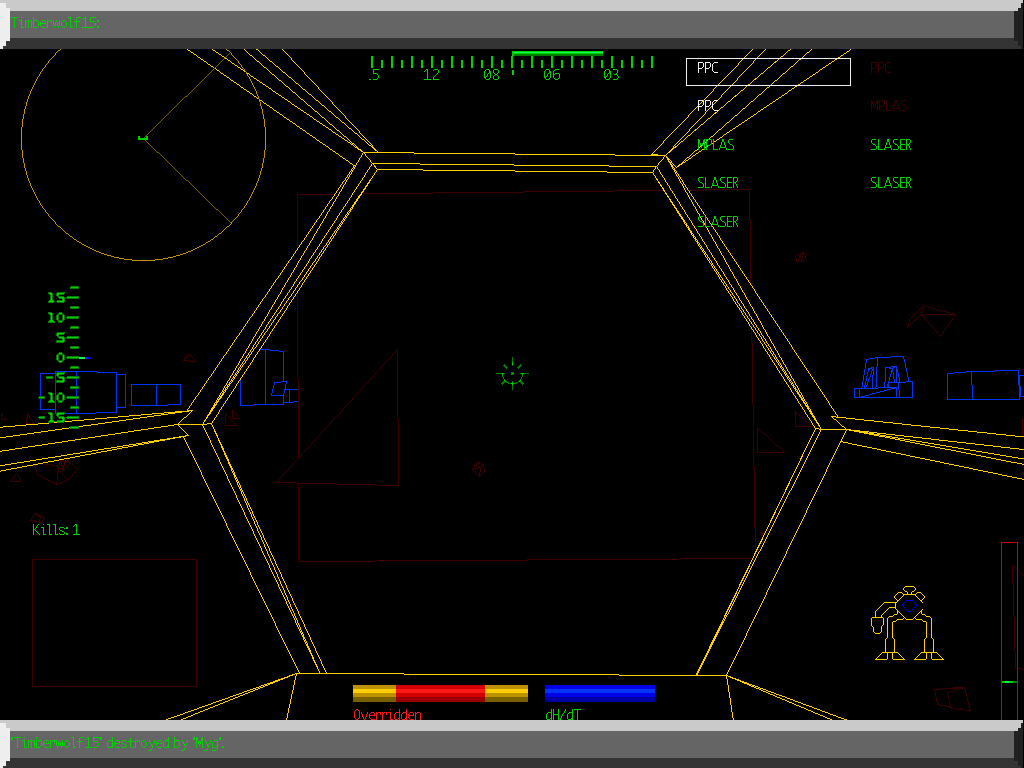Click the green blip on the radar

142,137
